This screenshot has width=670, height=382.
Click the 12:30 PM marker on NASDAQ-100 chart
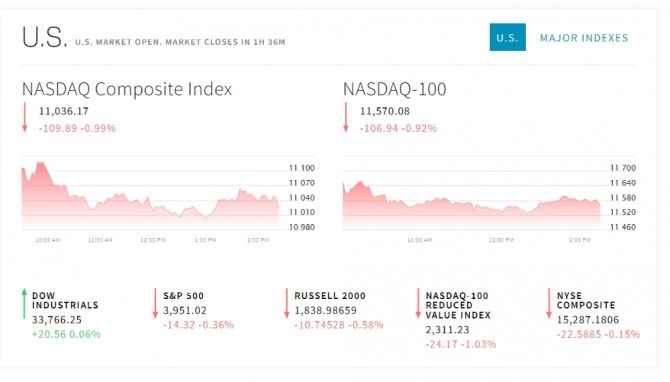click(501, 240)
